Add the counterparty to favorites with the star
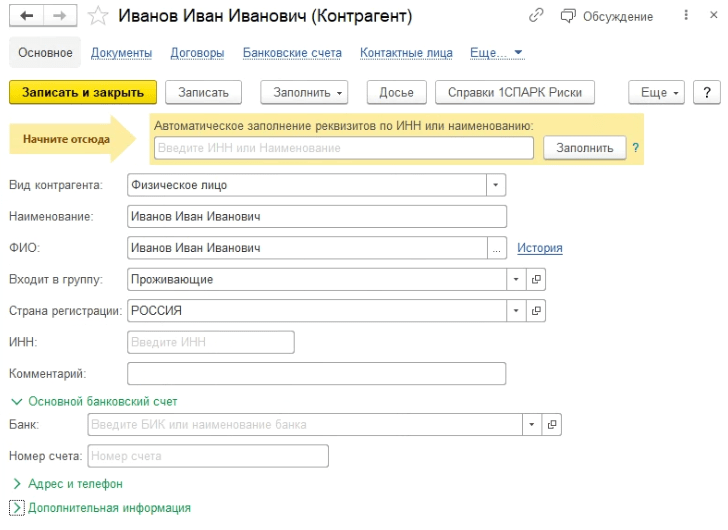 98,16
